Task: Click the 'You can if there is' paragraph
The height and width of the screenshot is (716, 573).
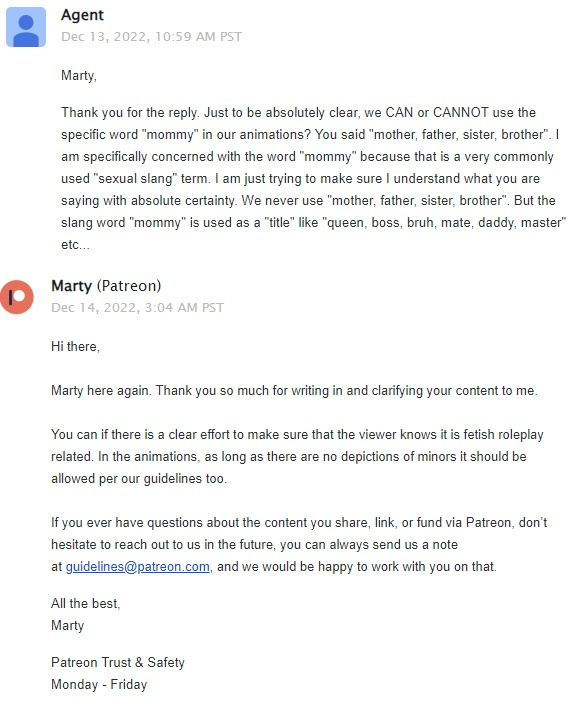Action: coord(297,456)
